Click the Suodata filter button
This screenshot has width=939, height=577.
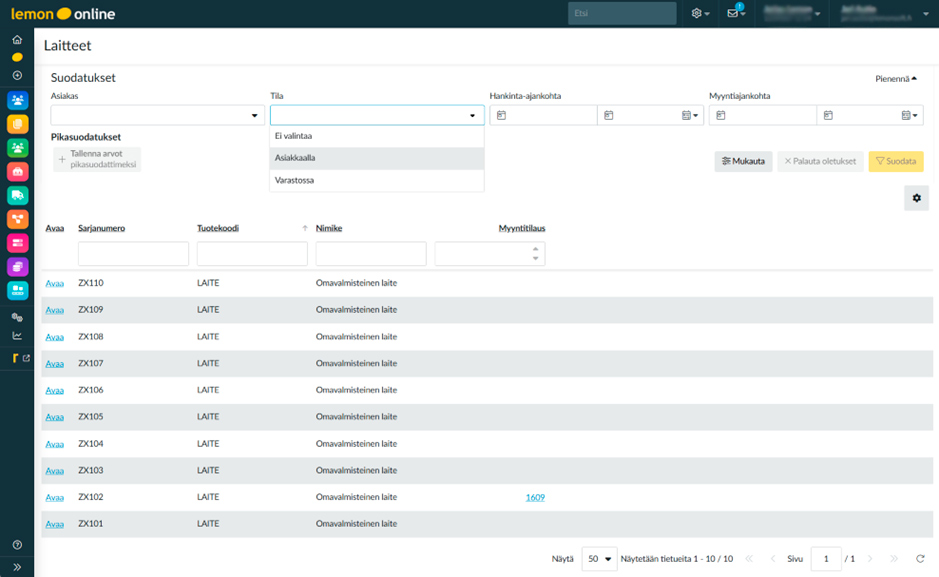[x=895, y=161]
